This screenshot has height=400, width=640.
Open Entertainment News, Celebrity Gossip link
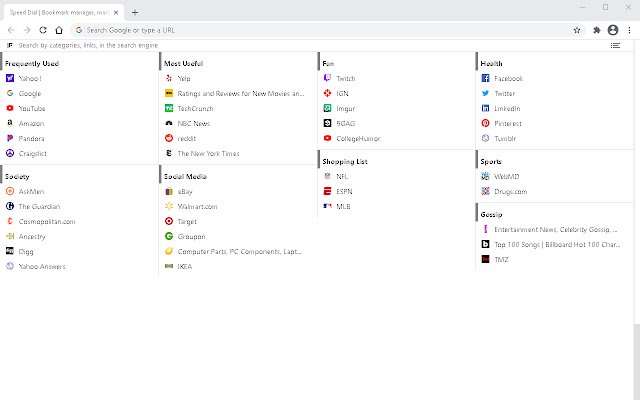[x=556, y=229]
